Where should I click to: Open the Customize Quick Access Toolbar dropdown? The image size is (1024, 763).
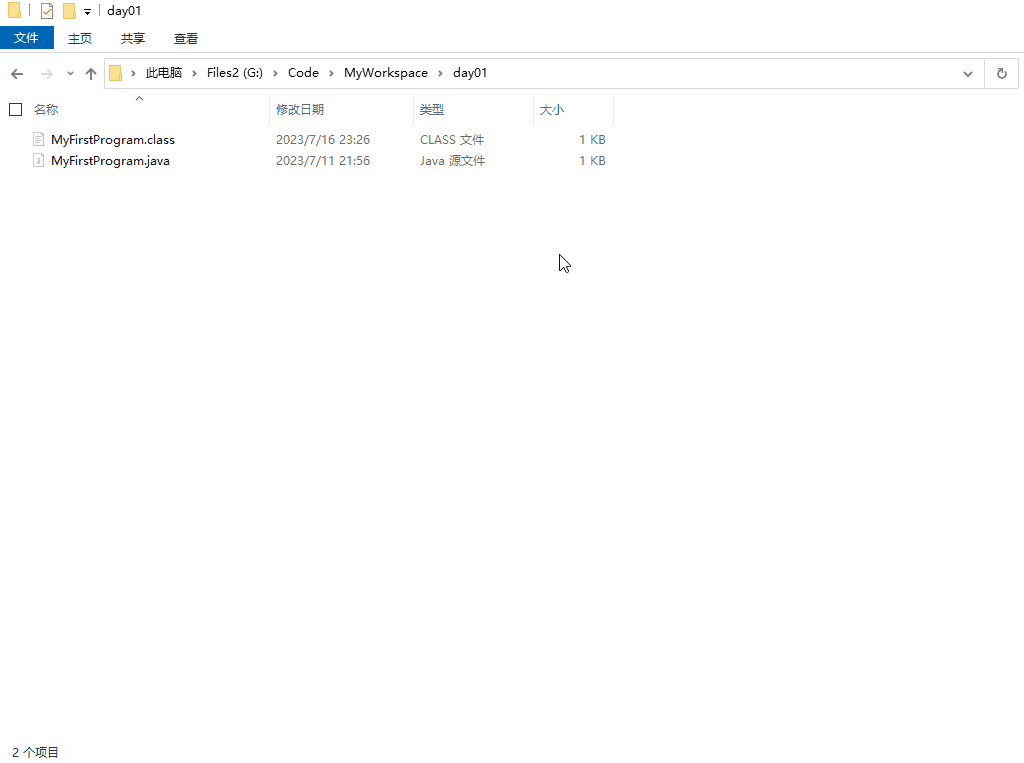pos(87,12)
